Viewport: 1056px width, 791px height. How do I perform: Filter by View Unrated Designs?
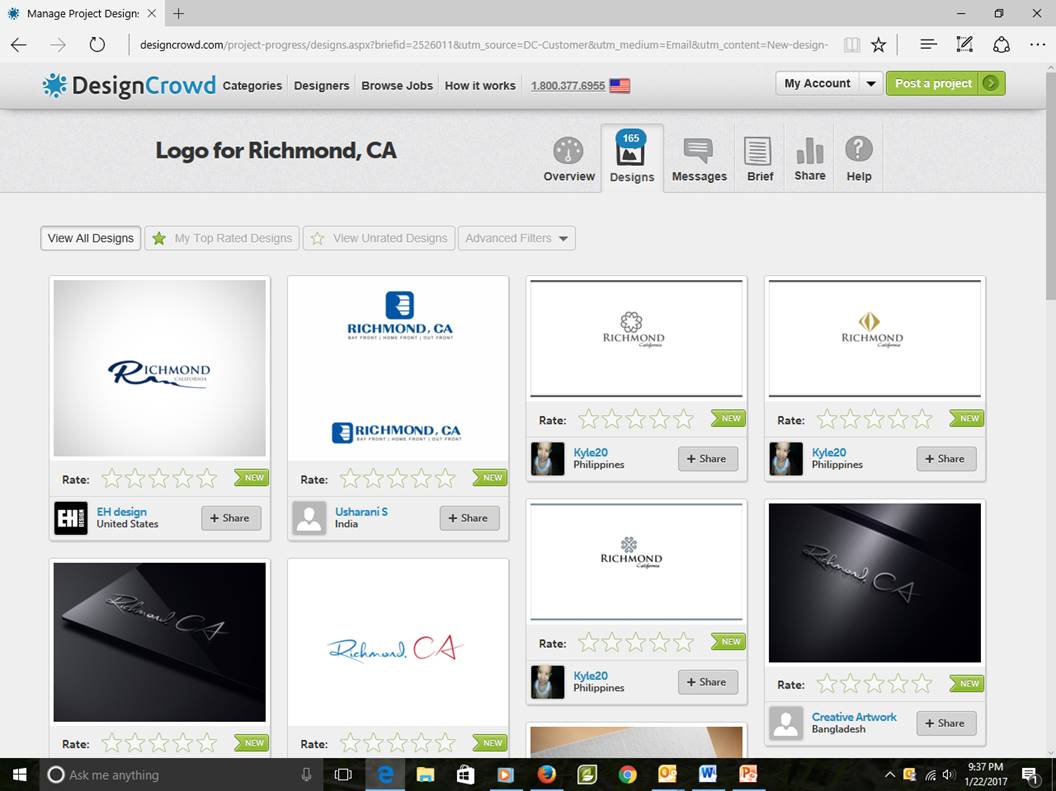tap(379, 238)
